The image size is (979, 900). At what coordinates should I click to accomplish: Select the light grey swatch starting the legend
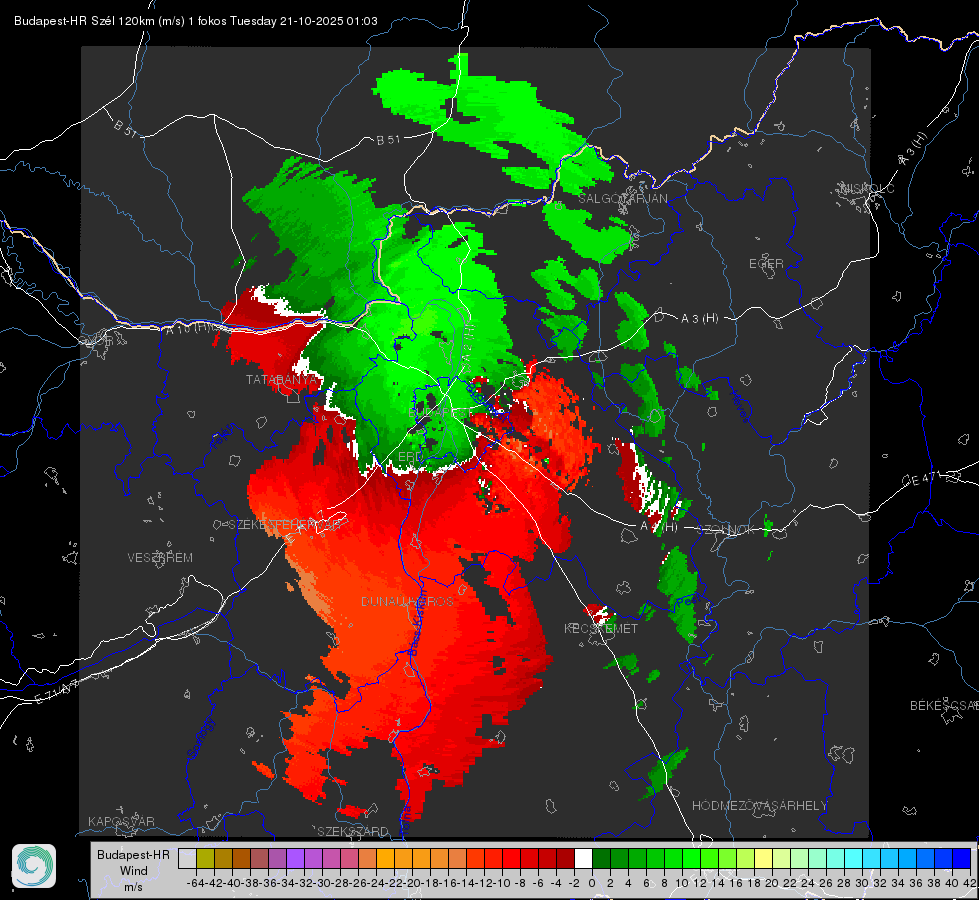[187, 858]
